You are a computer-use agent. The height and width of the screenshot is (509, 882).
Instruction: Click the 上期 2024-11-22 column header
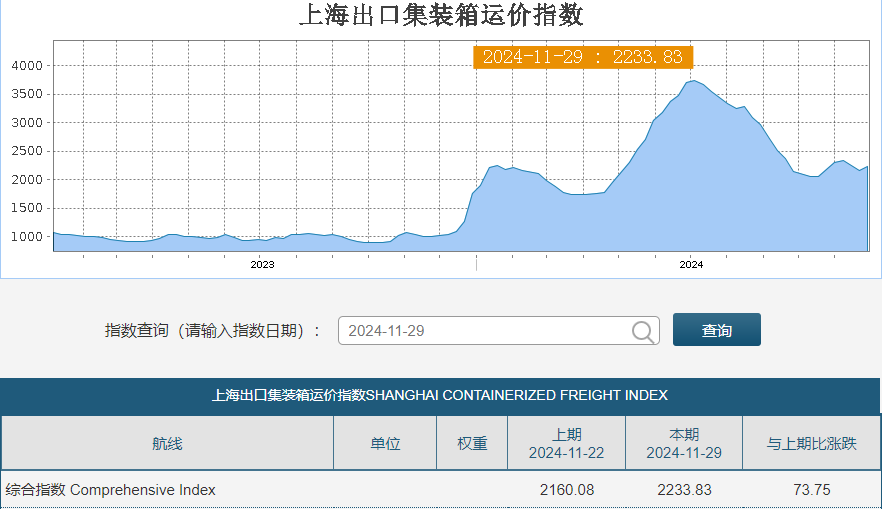click(566, 443)
